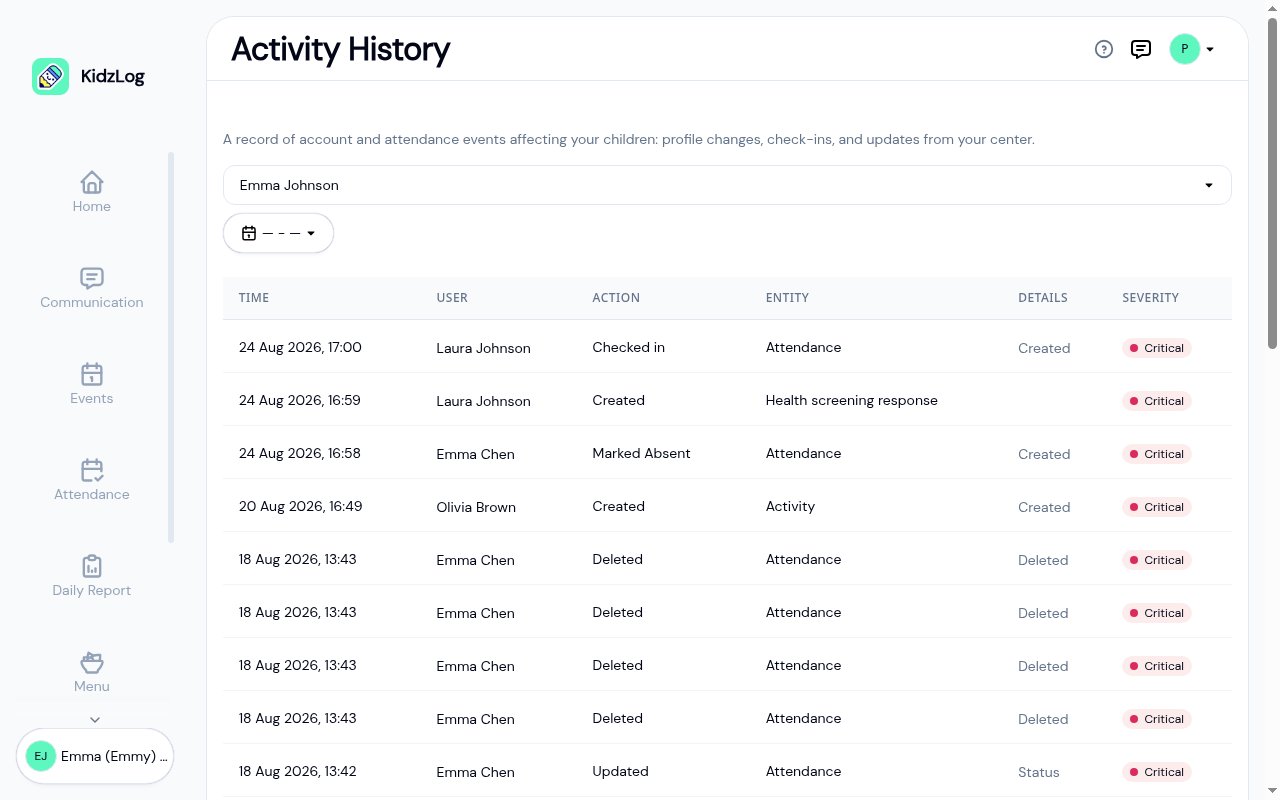Click 'Created' details in Marked Absent row
Screen dimensions: 1280x800
pyautogui.click(x=1044, y=455)
